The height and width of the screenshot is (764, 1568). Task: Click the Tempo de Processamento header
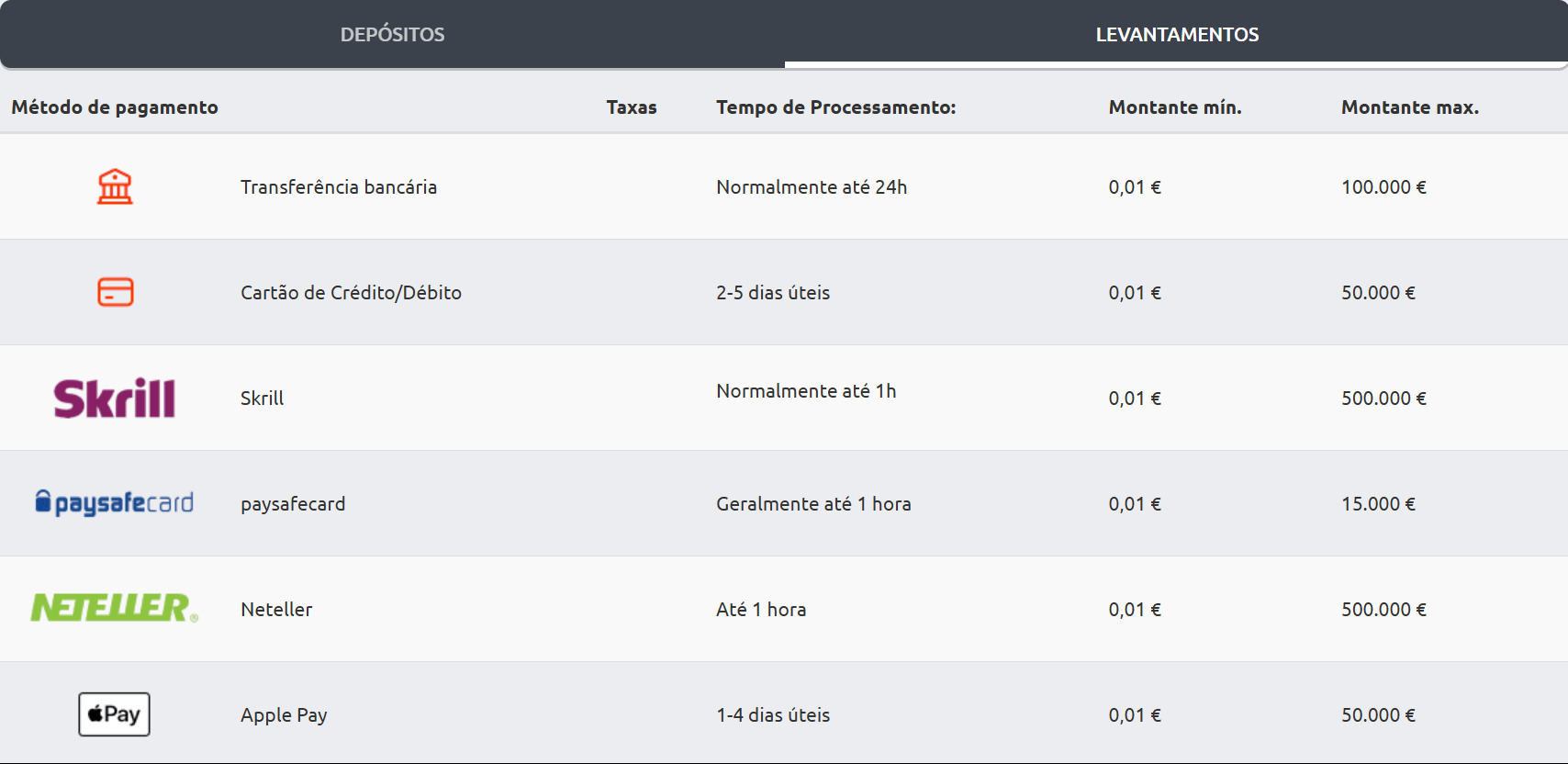coord(835,107)
